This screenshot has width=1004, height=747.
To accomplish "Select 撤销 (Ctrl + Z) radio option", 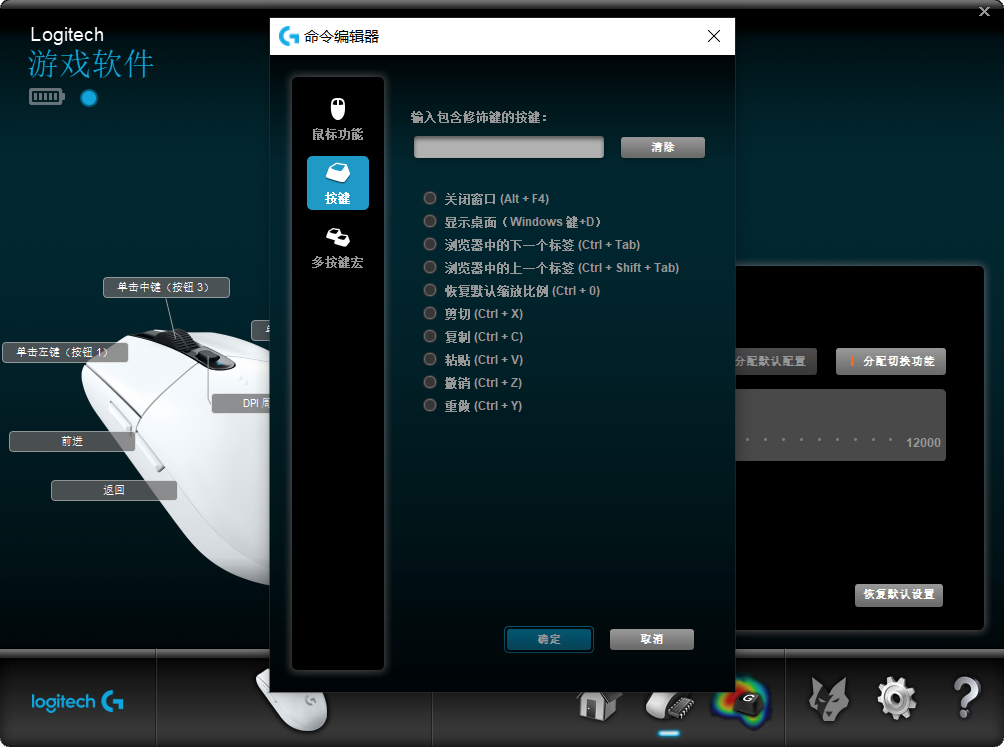I will (x=473, y=383).
